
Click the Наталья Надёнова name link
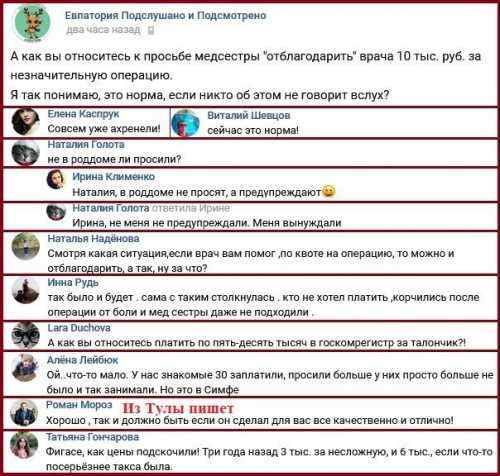pos(93,239)
